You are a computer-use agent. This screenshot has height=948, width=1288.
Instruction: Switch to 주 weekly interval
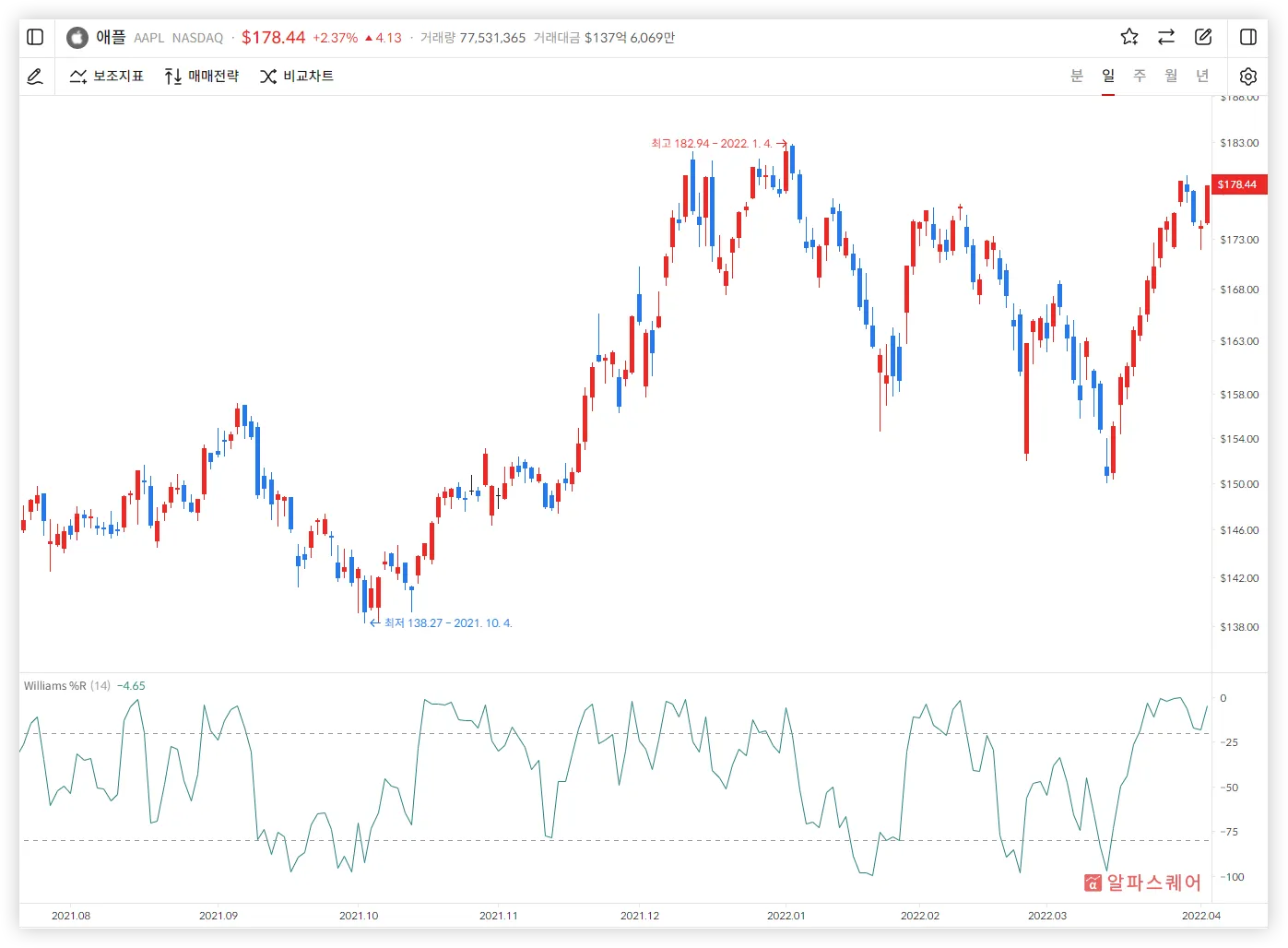point(1140,76)
